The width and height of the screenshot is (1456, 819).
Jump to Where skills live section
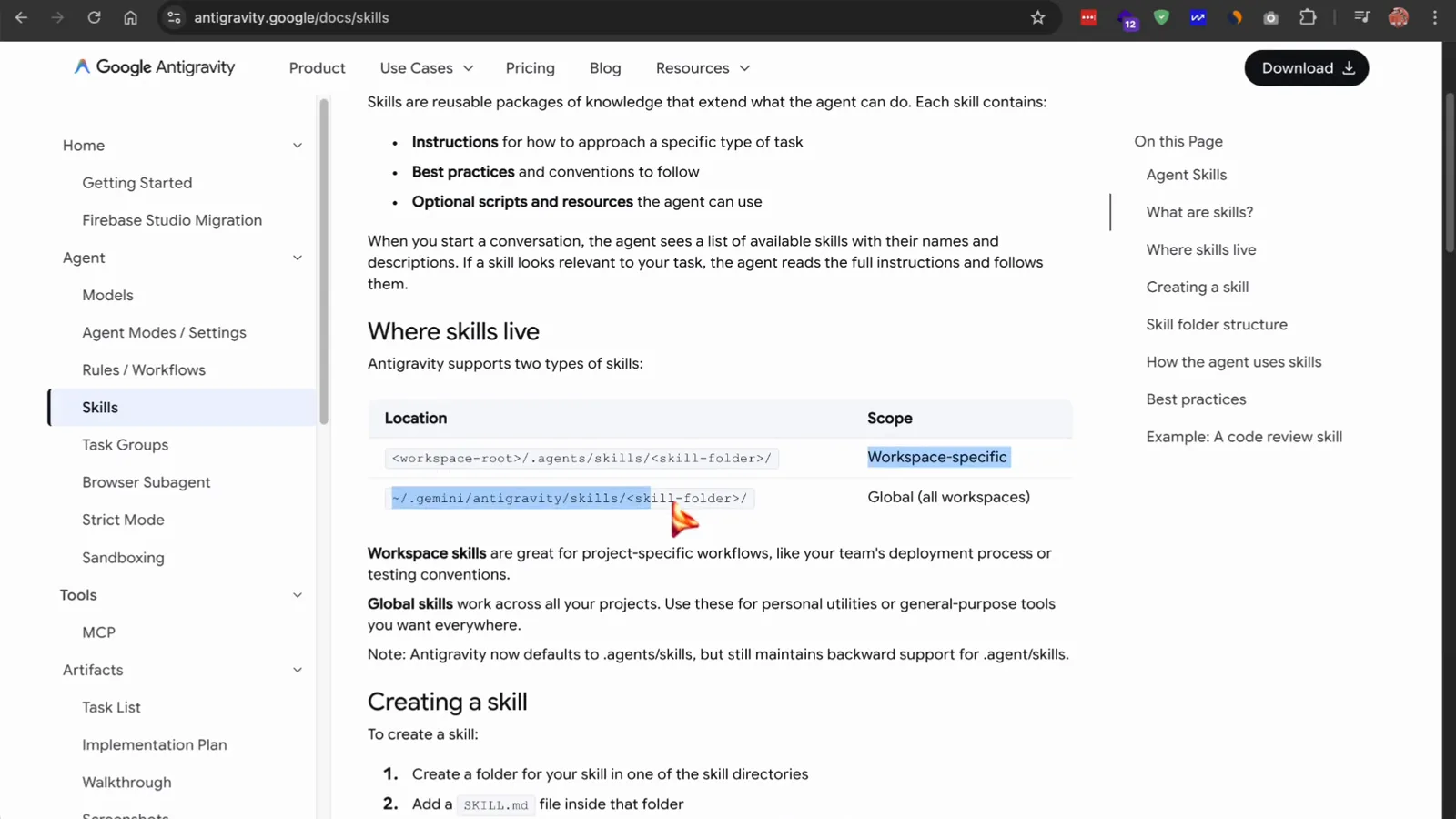pyautogui.click(x=1200, y=249)
